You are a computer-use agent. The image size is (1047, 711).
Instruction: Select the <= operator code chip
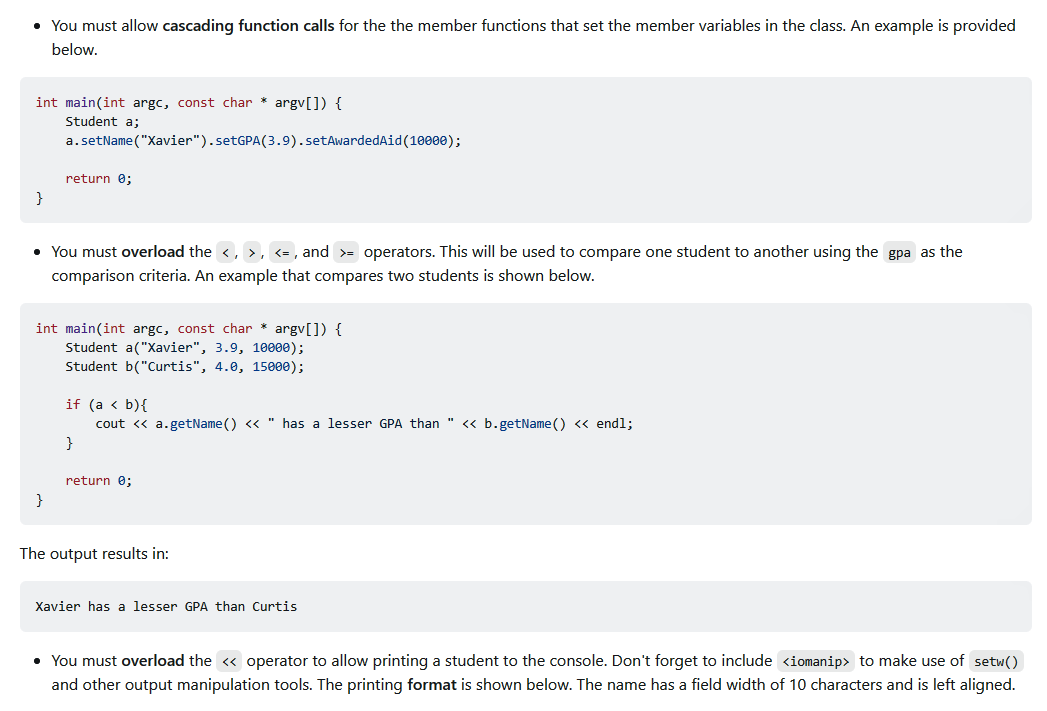coord(281,252)
